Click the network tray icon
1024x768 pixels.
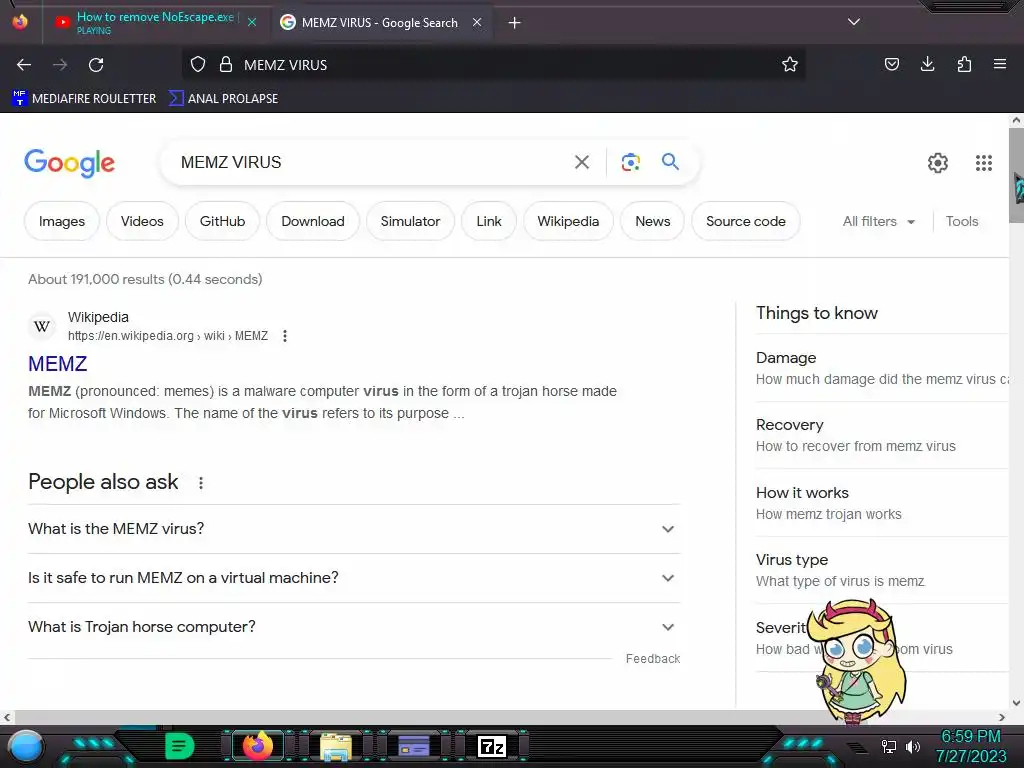click(888, 746)
